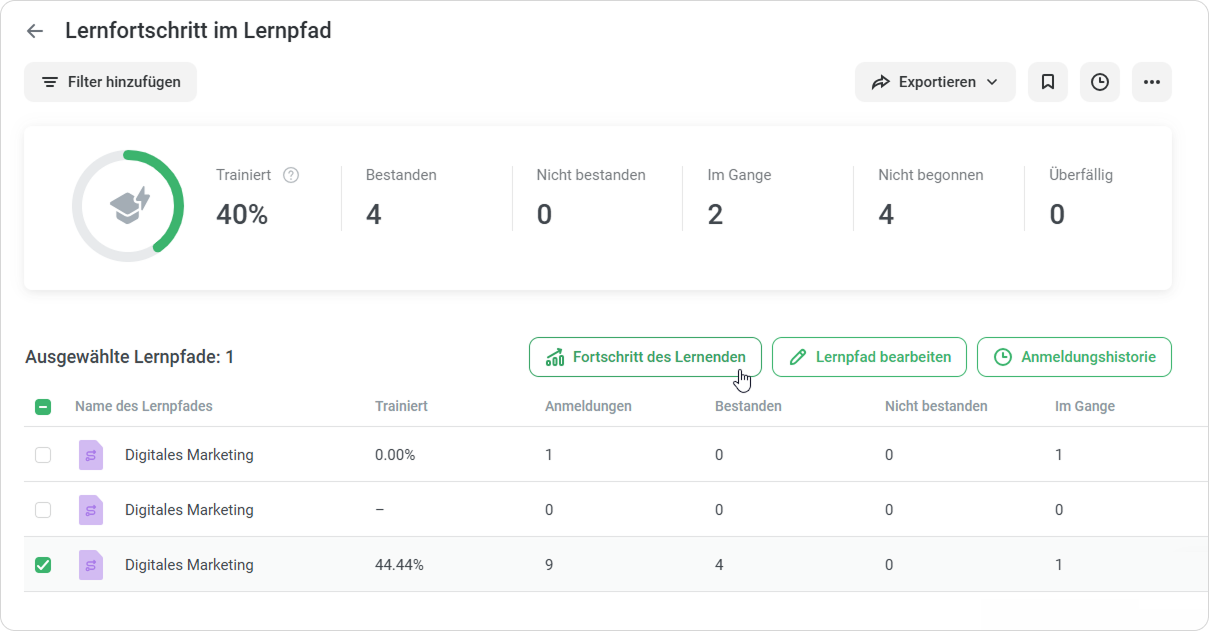Check the first Digitales Marketing row
Image resolution: width=1209 pixels, height=631 pixels.
(x=43, y=455)
